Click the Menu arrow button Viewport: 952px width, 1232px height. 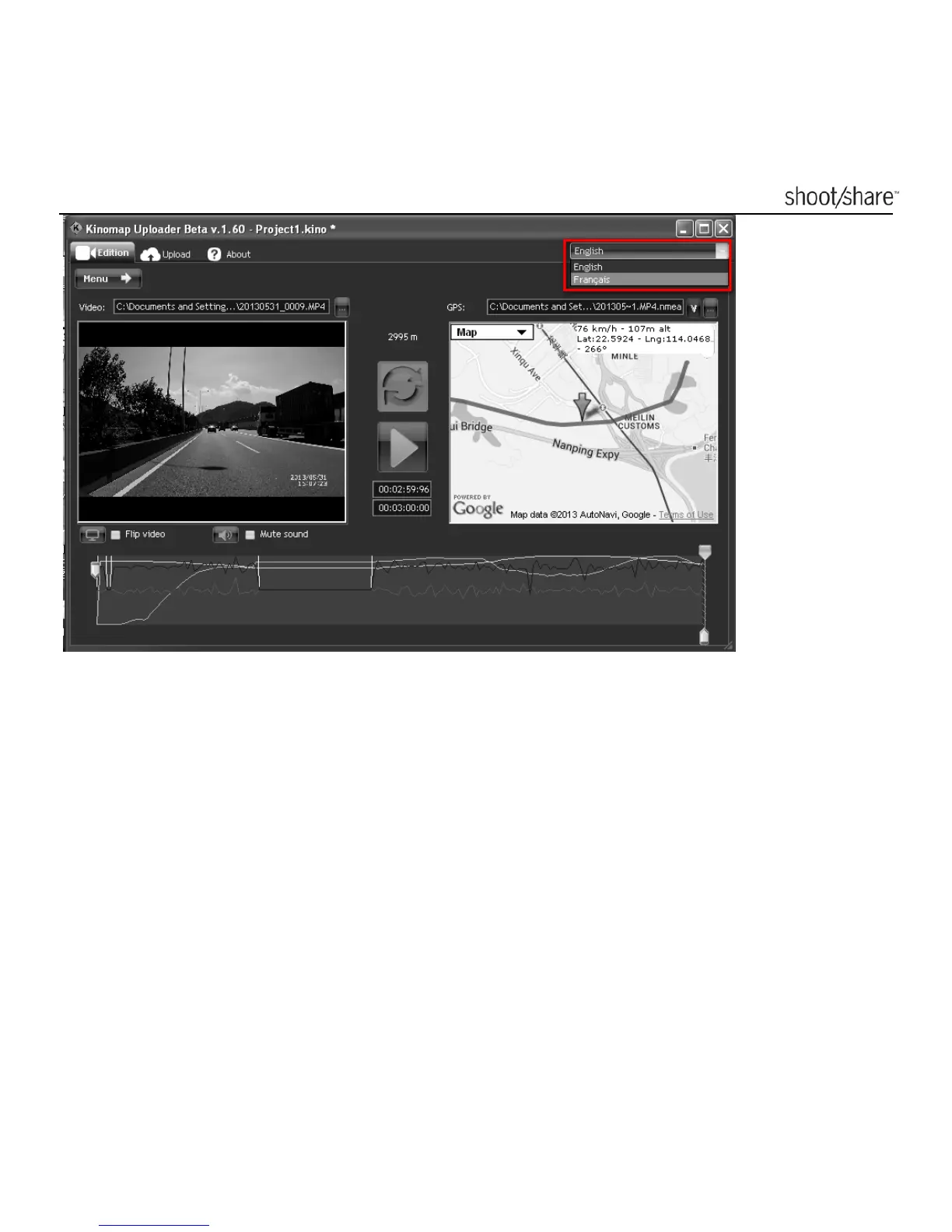[108, 278]
